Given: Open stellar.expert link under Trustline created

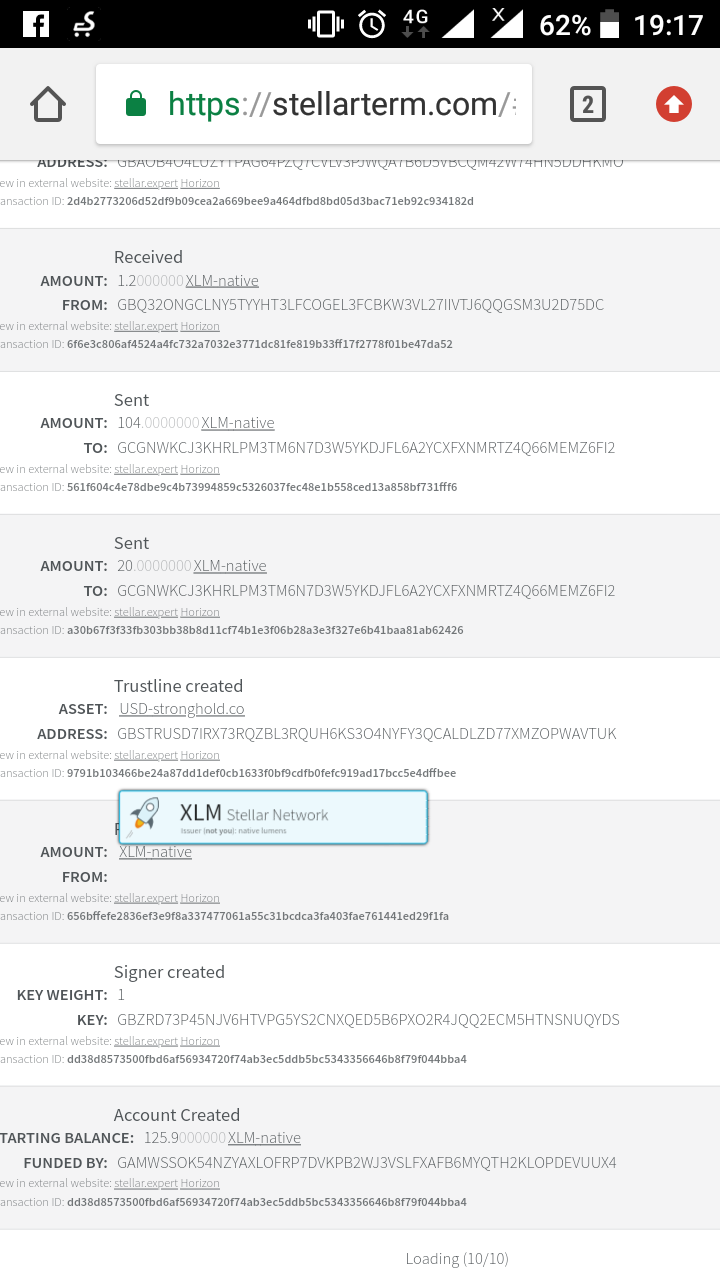Looking at the screenshot, I should point(146,755).
